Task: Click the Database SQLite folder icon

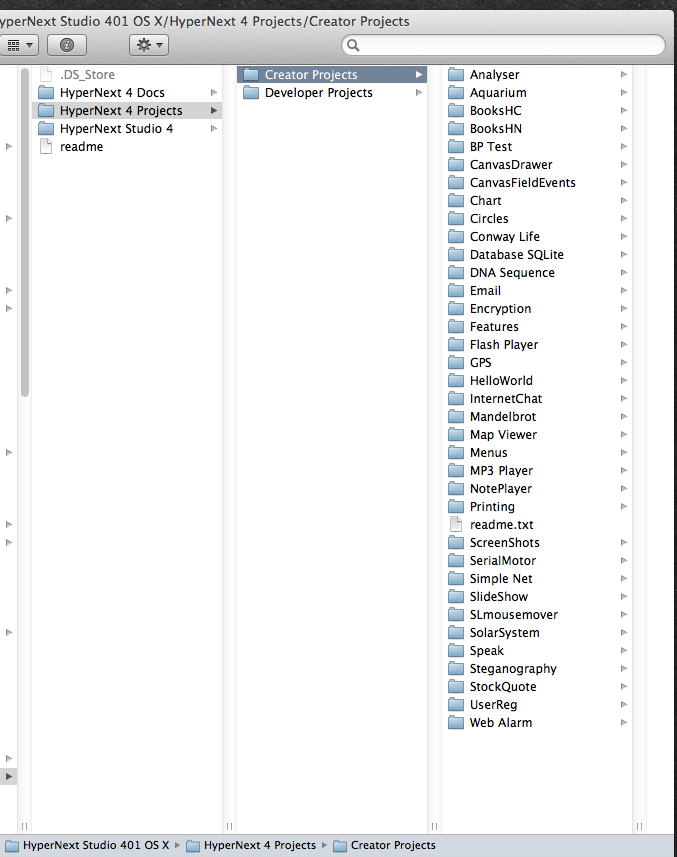Action: pyautogui.click(x=456, y=255)
